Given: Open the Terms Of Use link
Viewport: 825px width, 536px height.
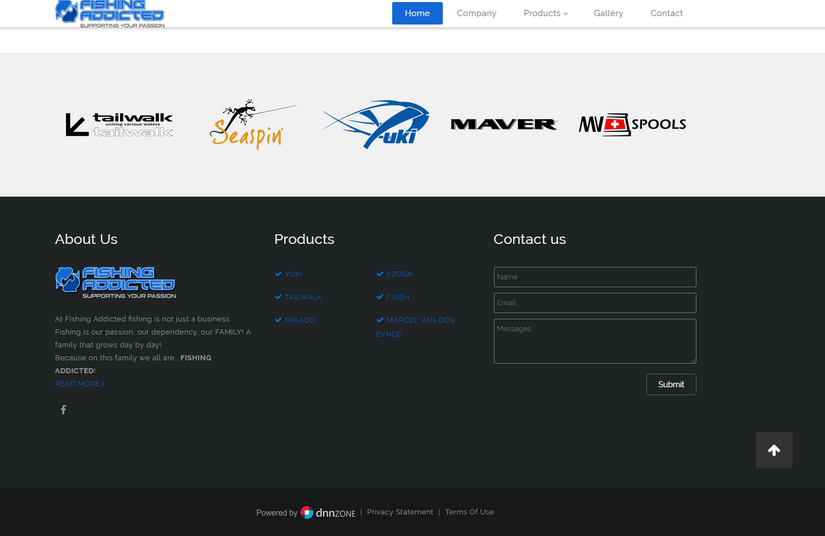Looking at the screenshot, I should (469, 512).
